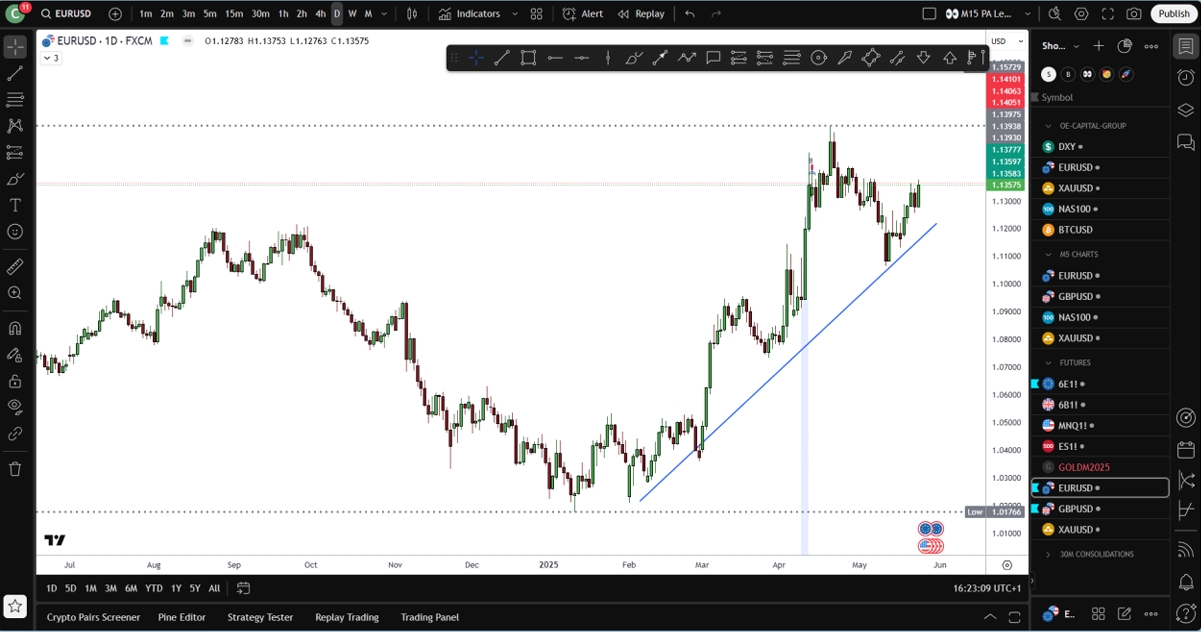The height and width of the screenshot is (632, 1201).
Task: Select rectangle tool in floating drawing toolbar
Action: coord(528,58)
